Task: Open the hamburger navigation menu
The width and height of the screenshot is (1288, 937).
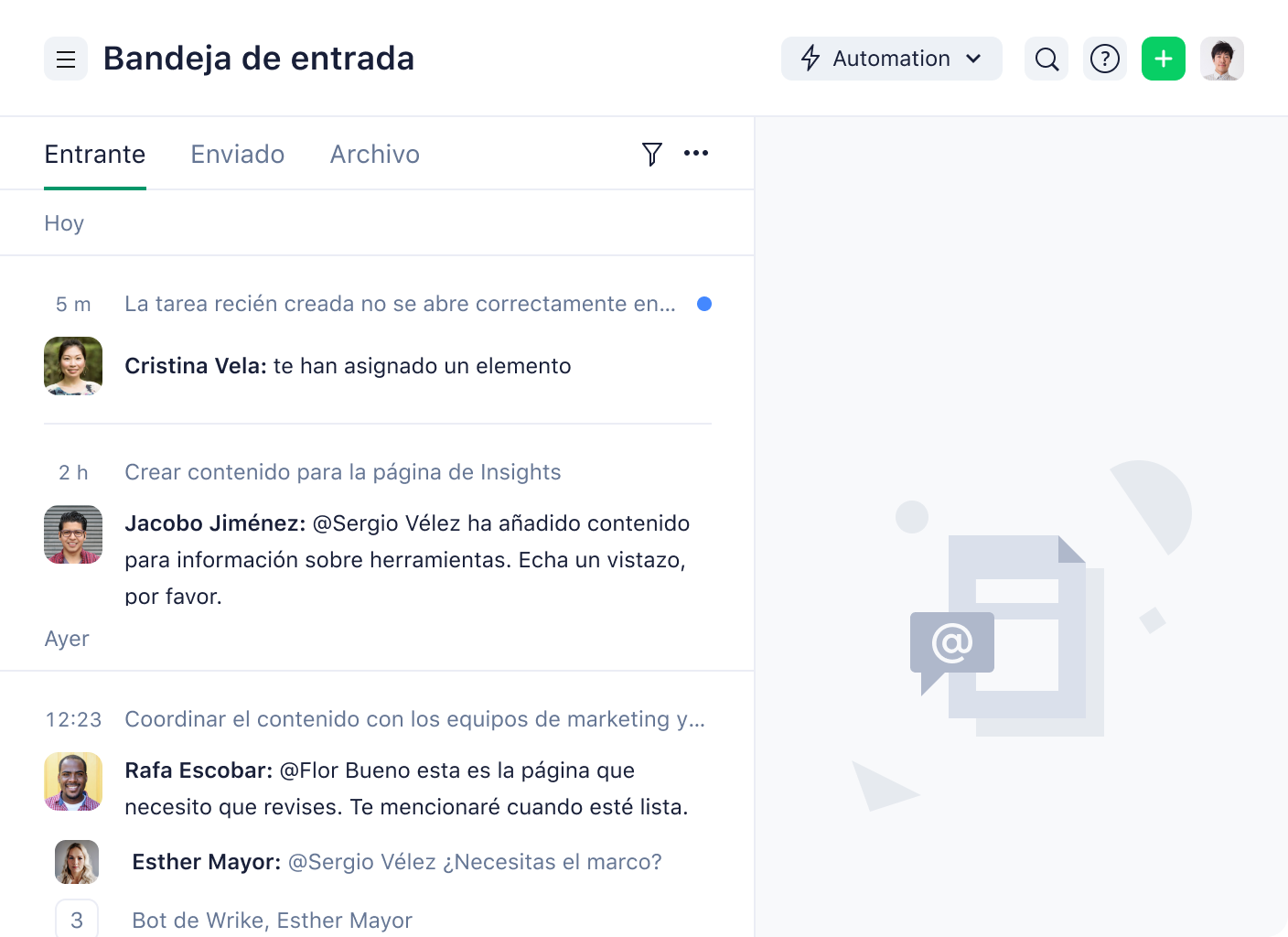Action: click(66, 59)
